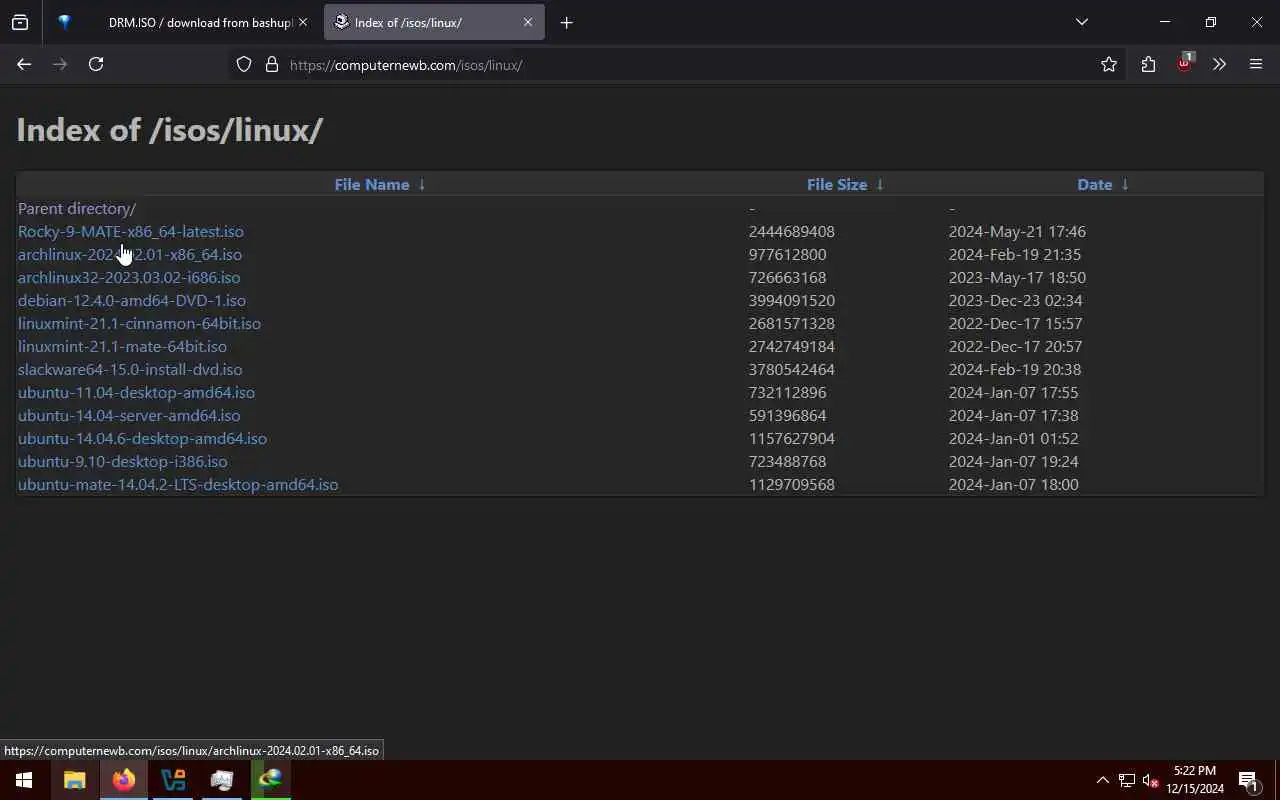
Task: Download debian-12.4.0-amd64-DVD-1.iso
Action: [132, 300]
